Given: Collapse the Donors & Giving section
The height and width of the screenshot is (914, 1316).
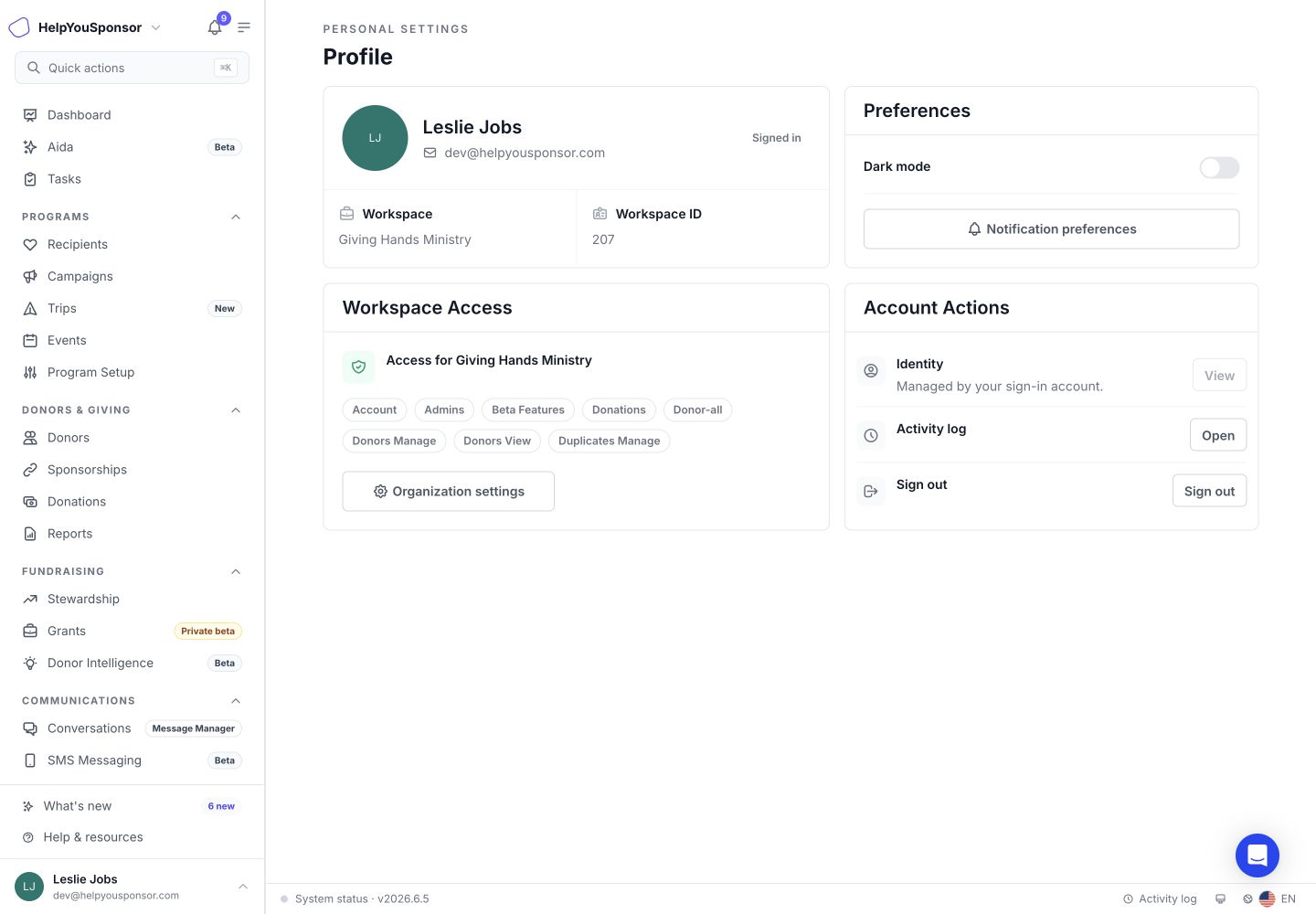Looking at the screenshot, I should [236, 410].
